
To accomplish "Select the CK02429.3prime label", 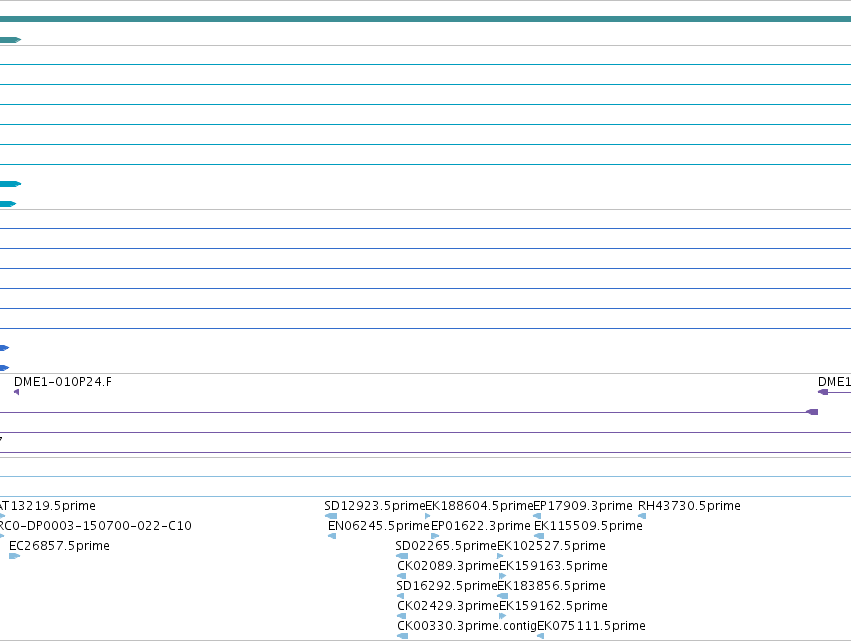I will (448, 606).
